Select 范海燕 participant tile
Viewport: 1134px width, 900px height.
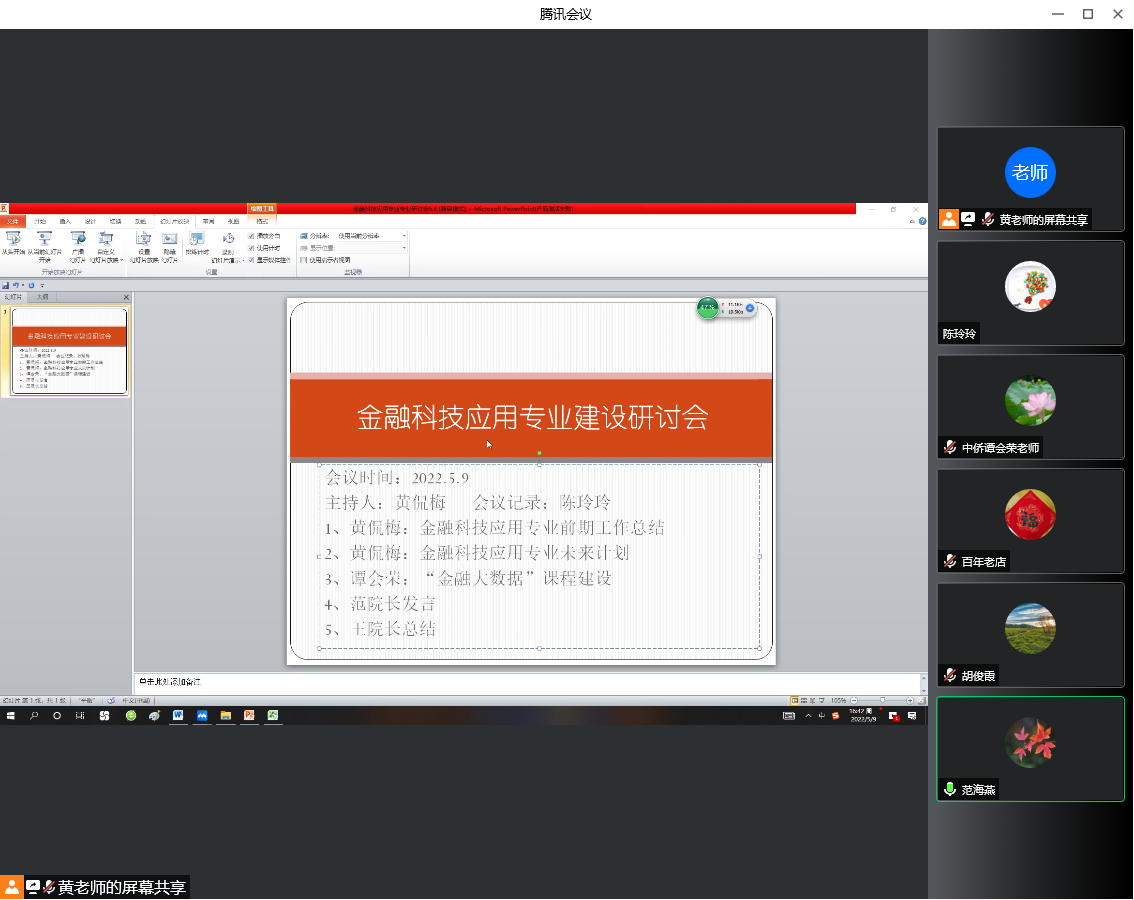(x=1030, y=748)
